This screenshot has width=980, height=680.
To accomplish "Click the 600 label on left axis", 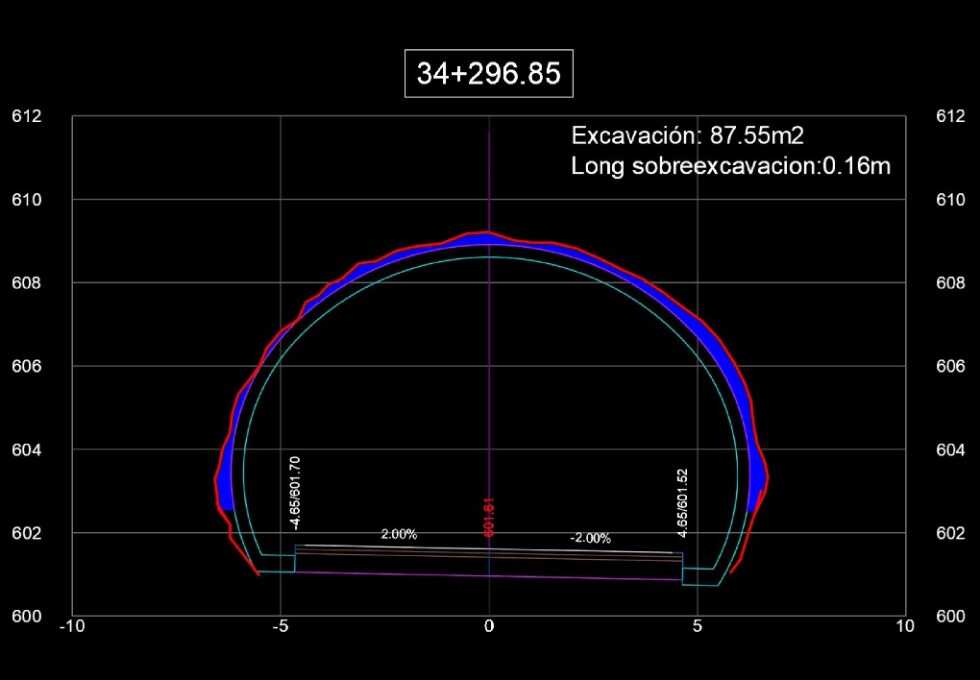I will 27,617.
